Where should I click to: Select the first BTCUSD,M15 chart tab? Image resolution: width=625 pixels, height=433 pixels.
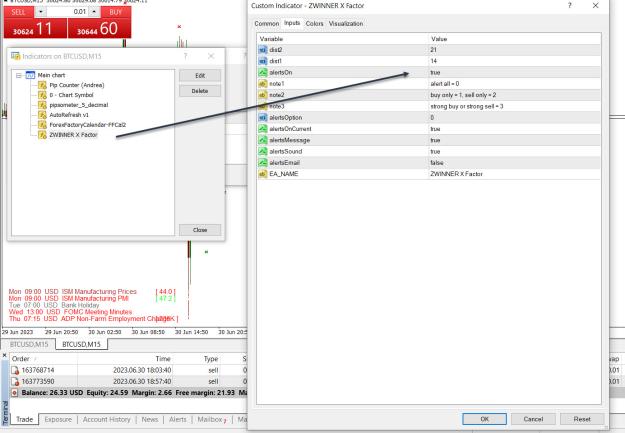29,344
